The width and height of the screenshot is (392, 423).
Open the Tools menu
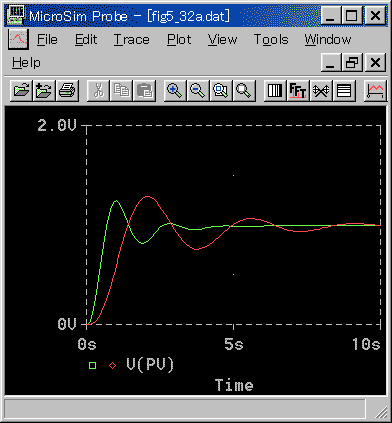pos(271,40)
